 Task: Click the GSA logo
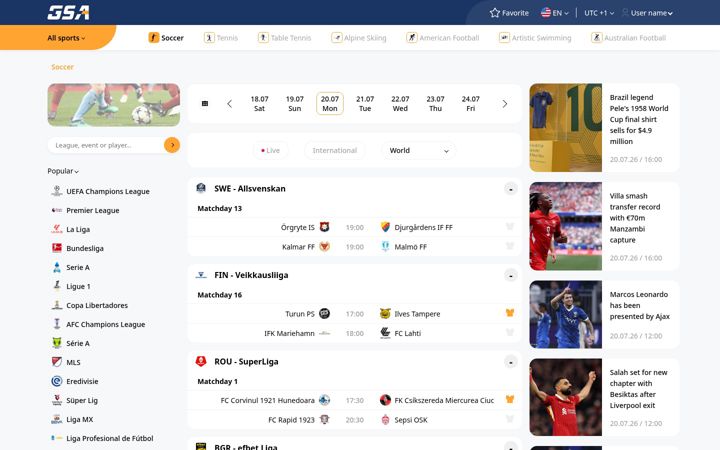68,12
